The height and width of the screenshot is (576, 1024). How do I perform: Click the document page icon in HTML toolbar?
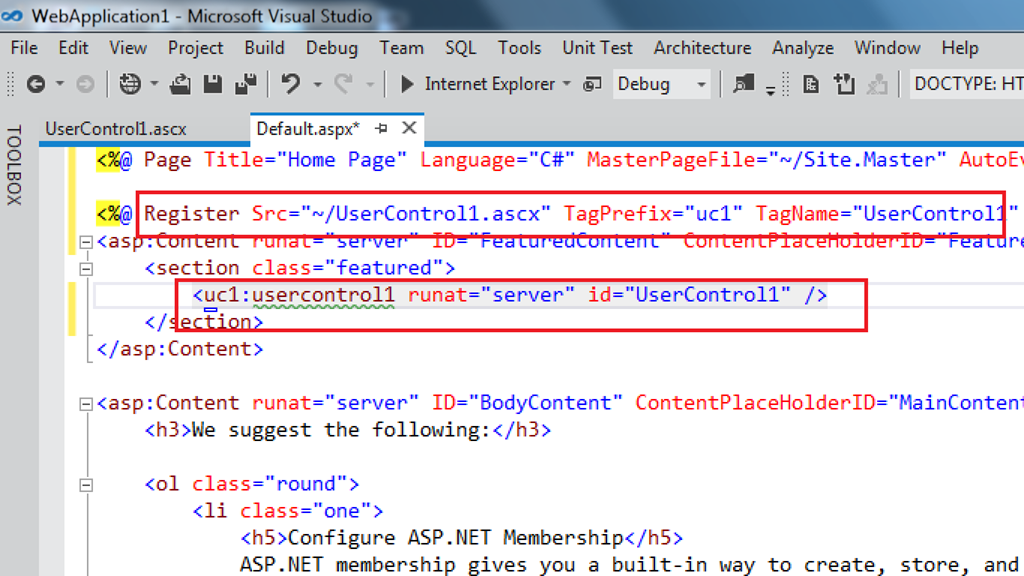[x=811, y=84]
